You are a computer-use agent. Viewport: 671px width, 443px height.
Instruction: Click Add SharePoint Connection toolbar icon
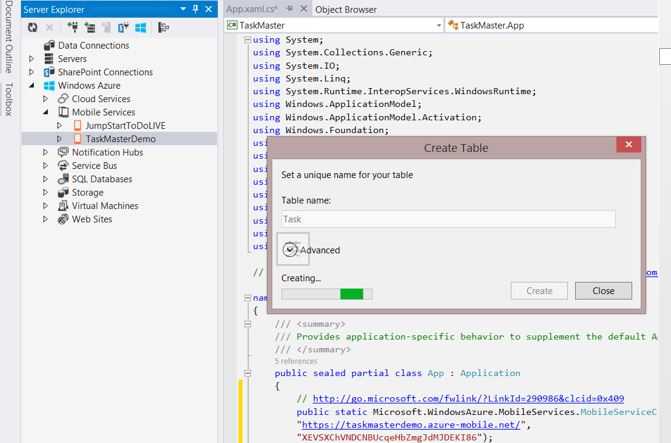tap(123, 28)
